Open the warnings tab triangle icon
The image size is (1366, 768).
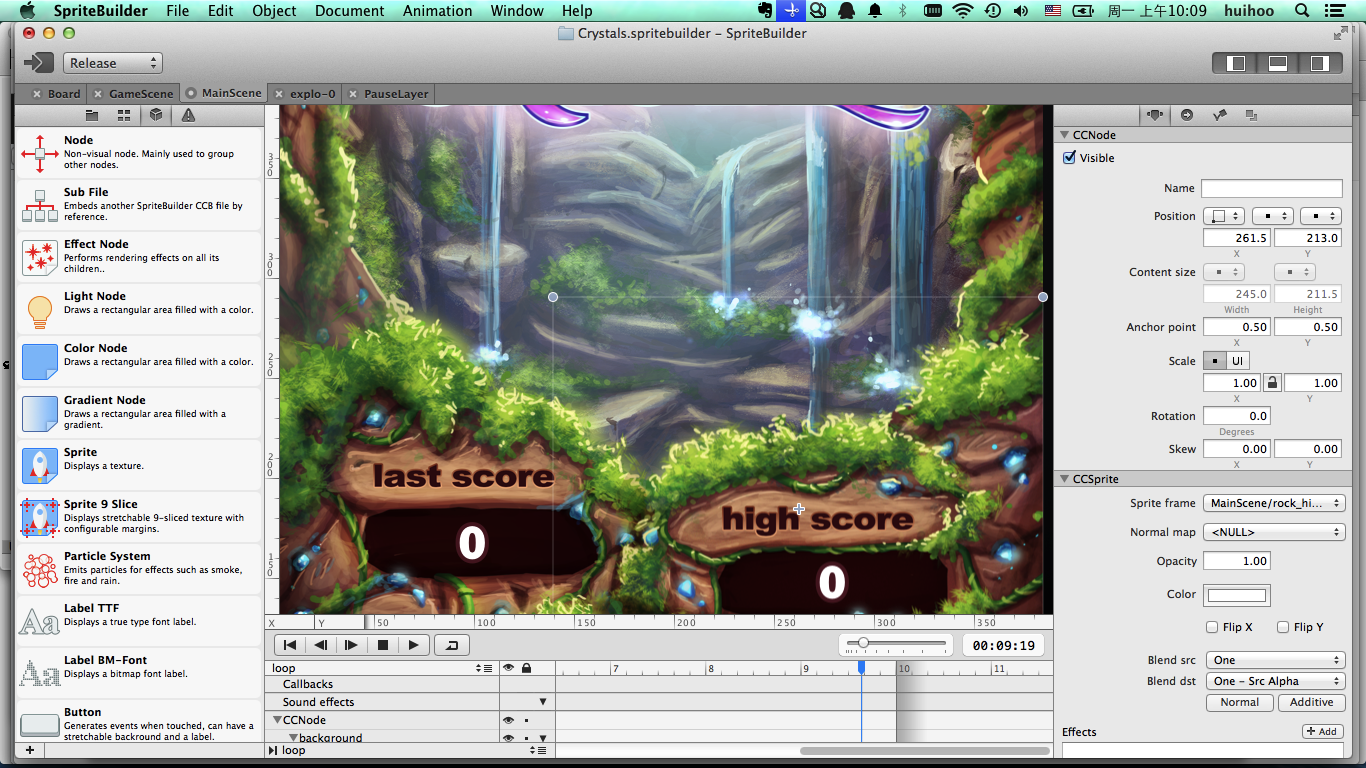tap(188, 115)
